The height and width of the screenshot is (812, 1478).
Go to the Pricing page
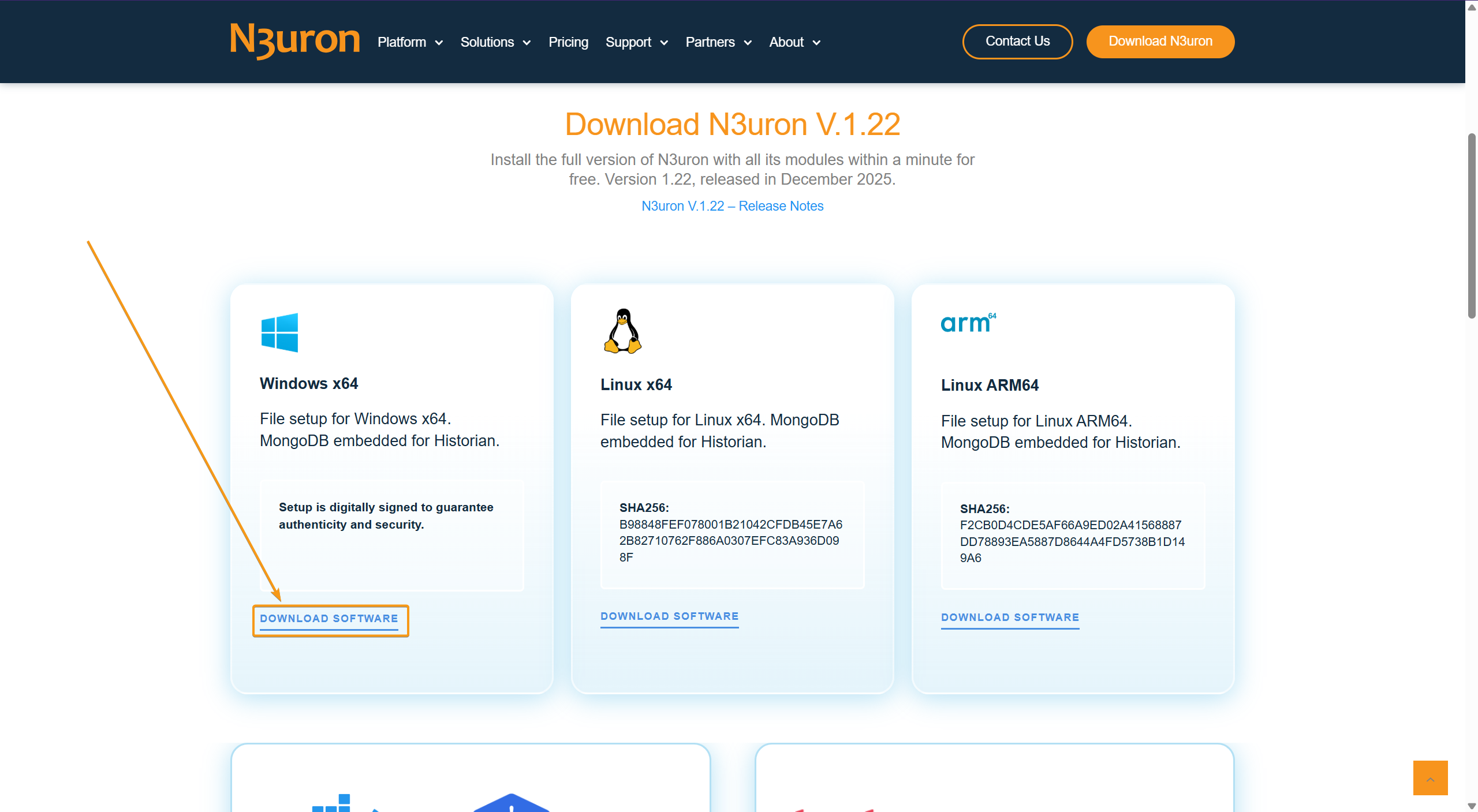568,42
